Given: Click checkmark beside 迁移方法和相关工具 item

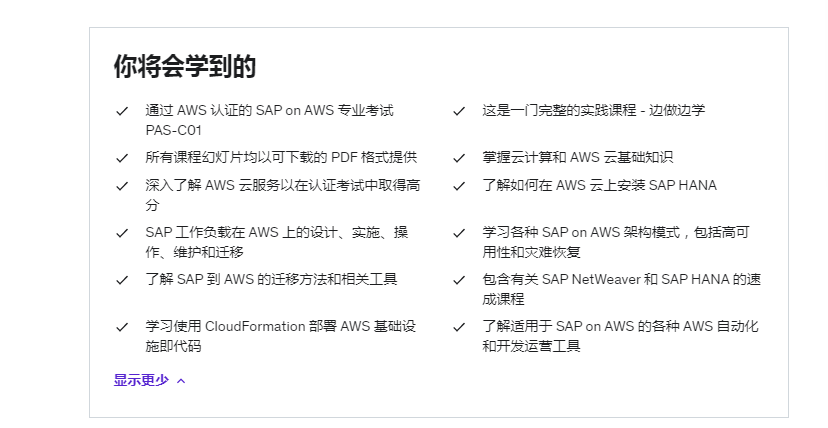Looking at the screenshot, I should (122, 280).
